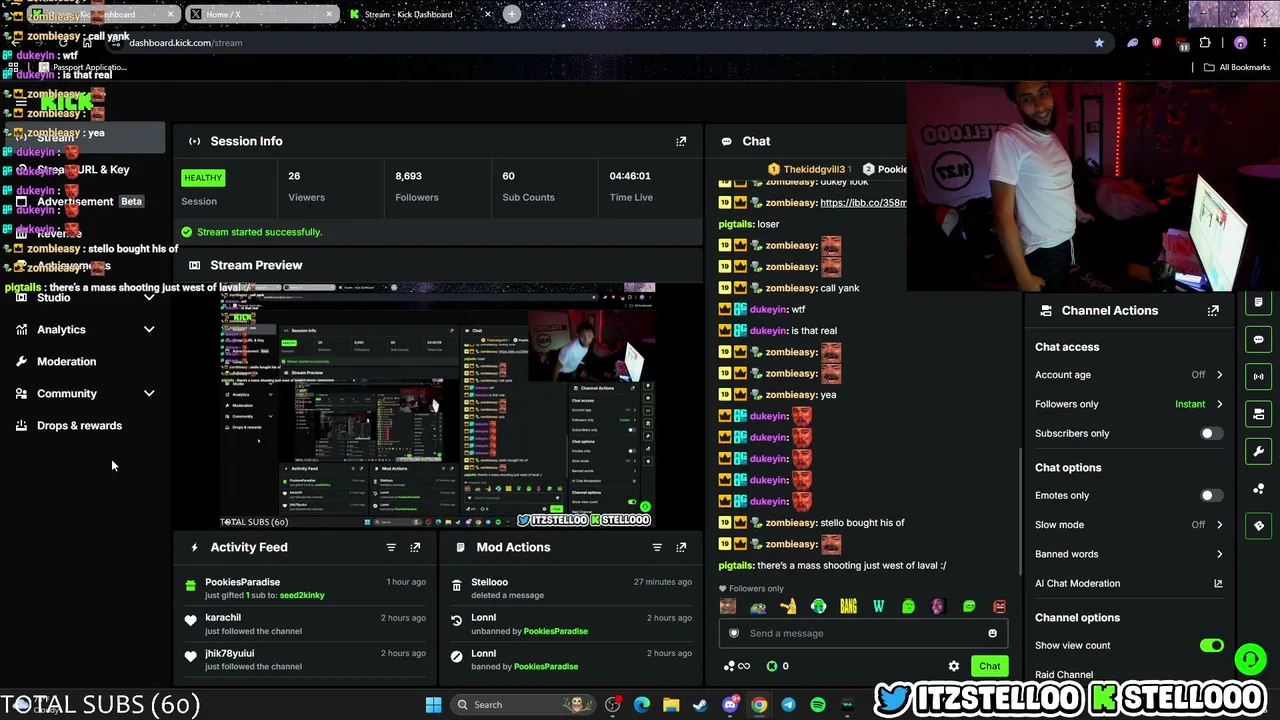Open Telegram from the taskbar
Image resolution: width=1280 pixels, height=720 pixels.
click(x=789, y=705)
